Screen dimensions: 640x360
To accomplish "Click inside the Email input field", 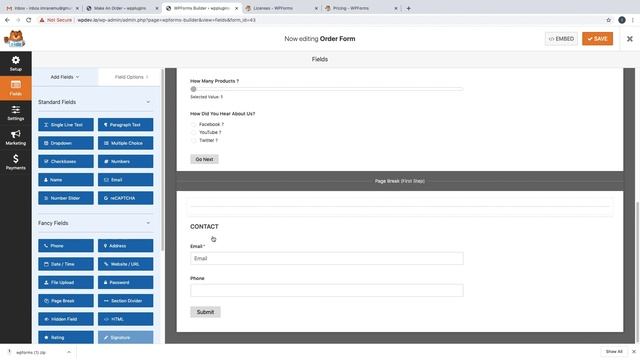I will [x=327, y=258].
